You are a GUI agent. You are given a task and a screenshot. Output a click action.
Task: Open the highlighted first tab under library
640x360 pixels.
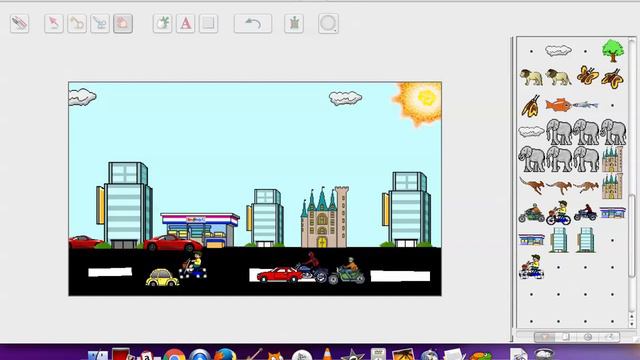pyautogui.click(x=545, y=337)
